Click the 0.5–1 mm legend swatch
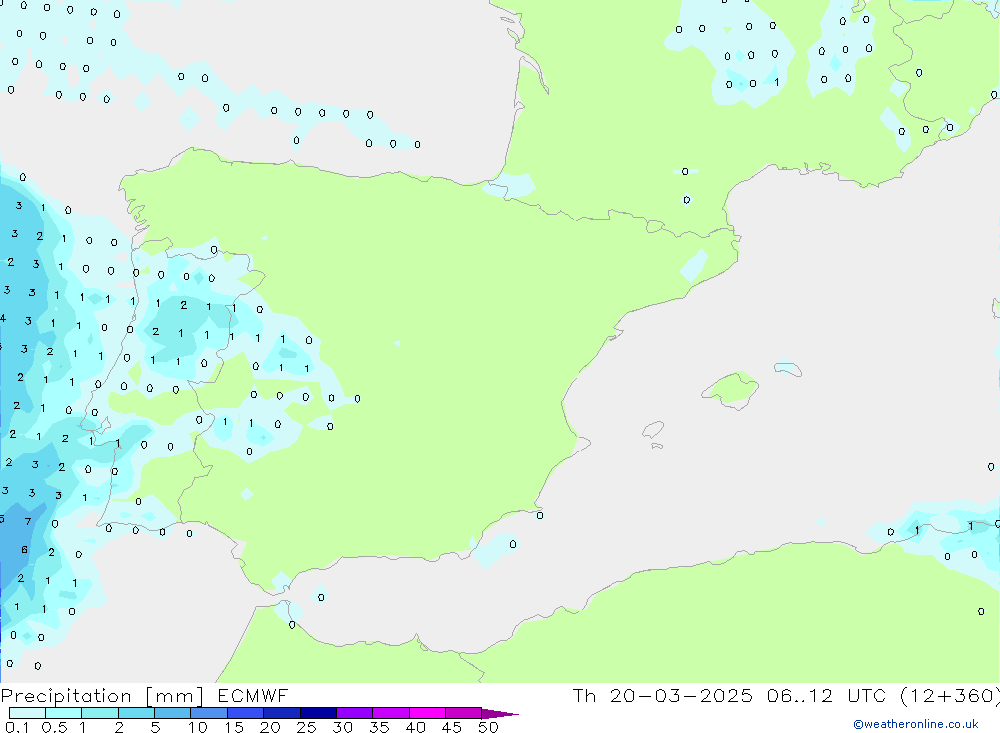This screenshot has height=733, width=1000. point(64,713)
